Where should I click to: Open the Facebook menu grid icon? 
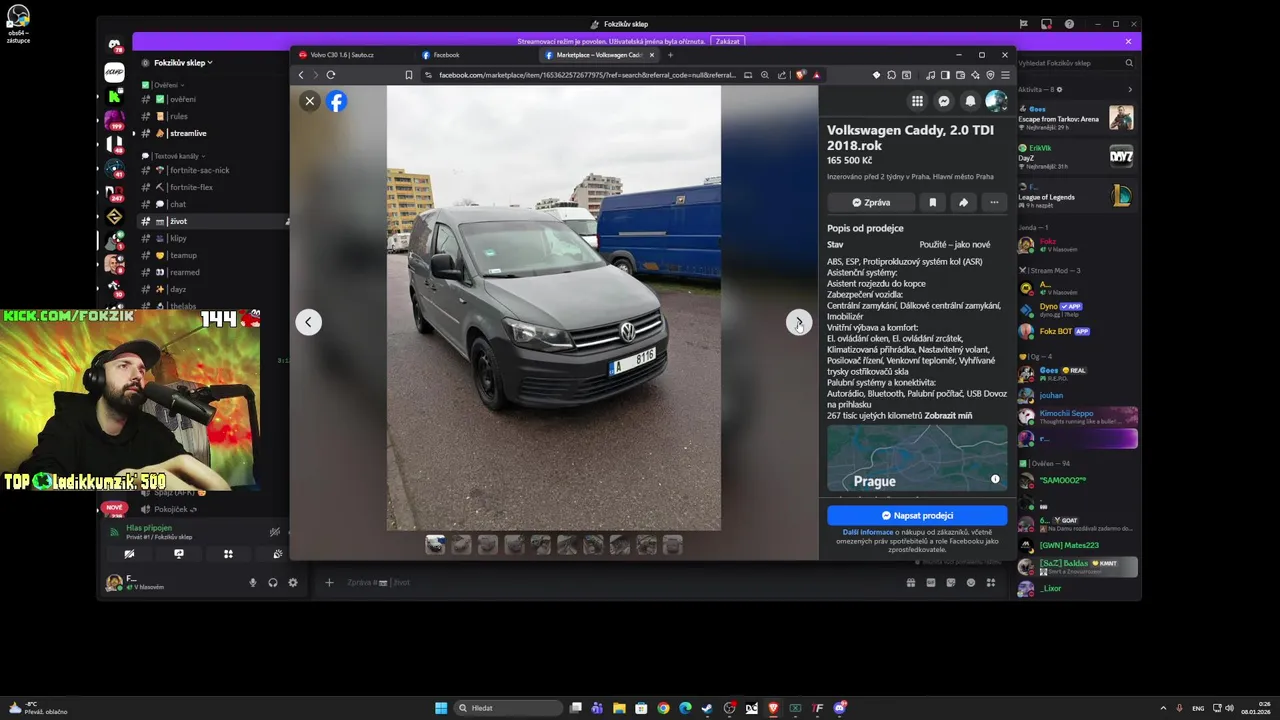click(917, 101)
